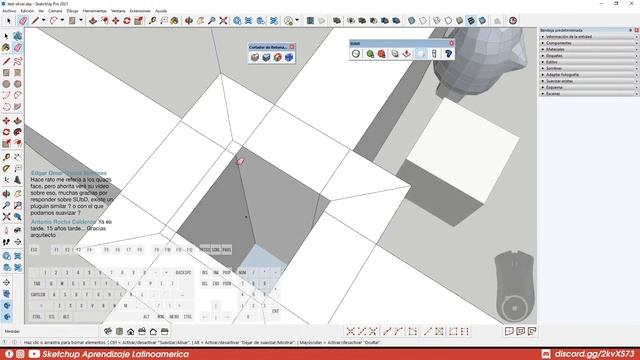The width and height of the screenshot is (640, 360).
Task: Toggle X-Ray face style in top toolbar
Action: [411, 20]
